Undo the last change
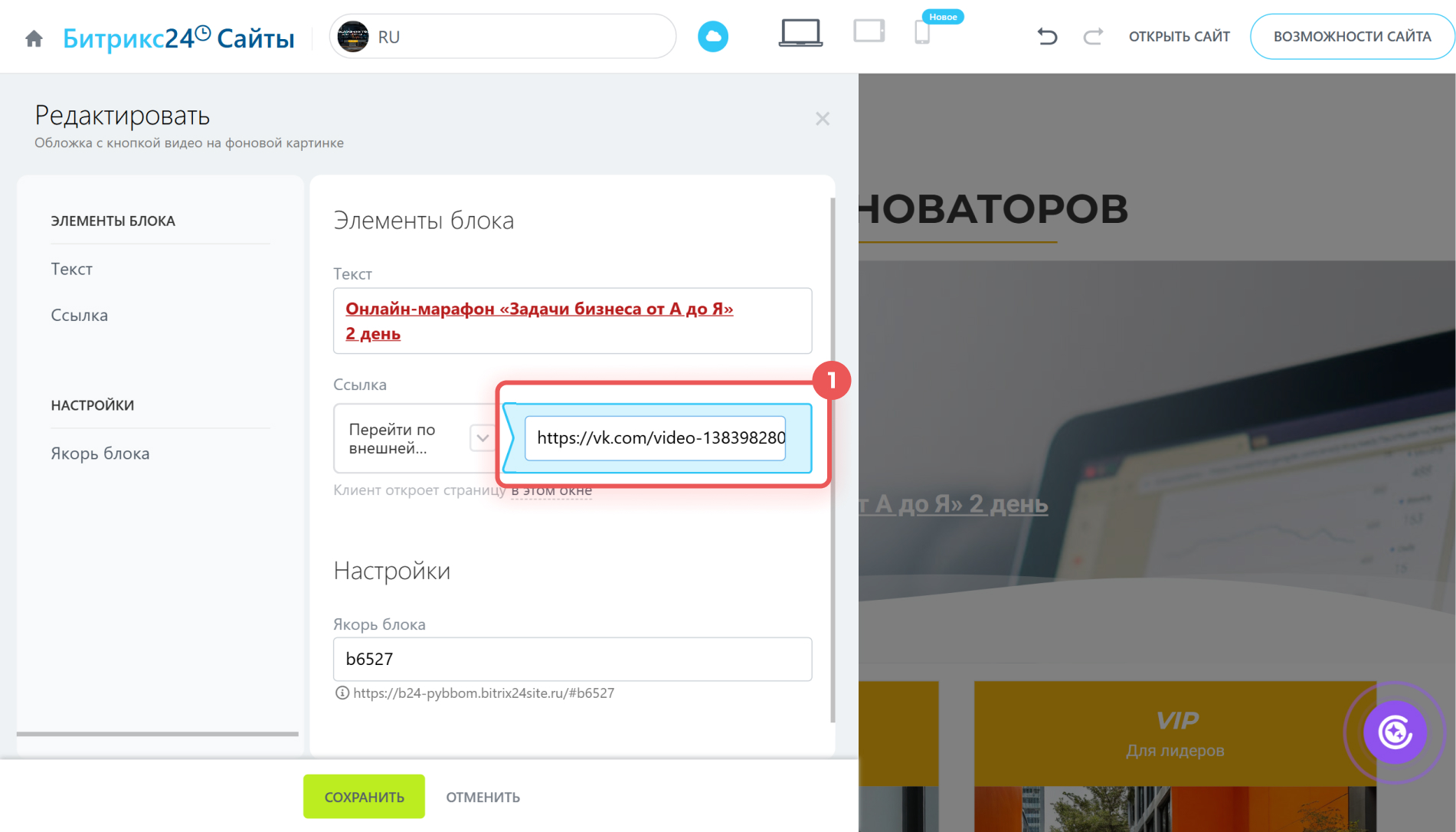The image size is (1456, 832). [x=1047, y=36]
